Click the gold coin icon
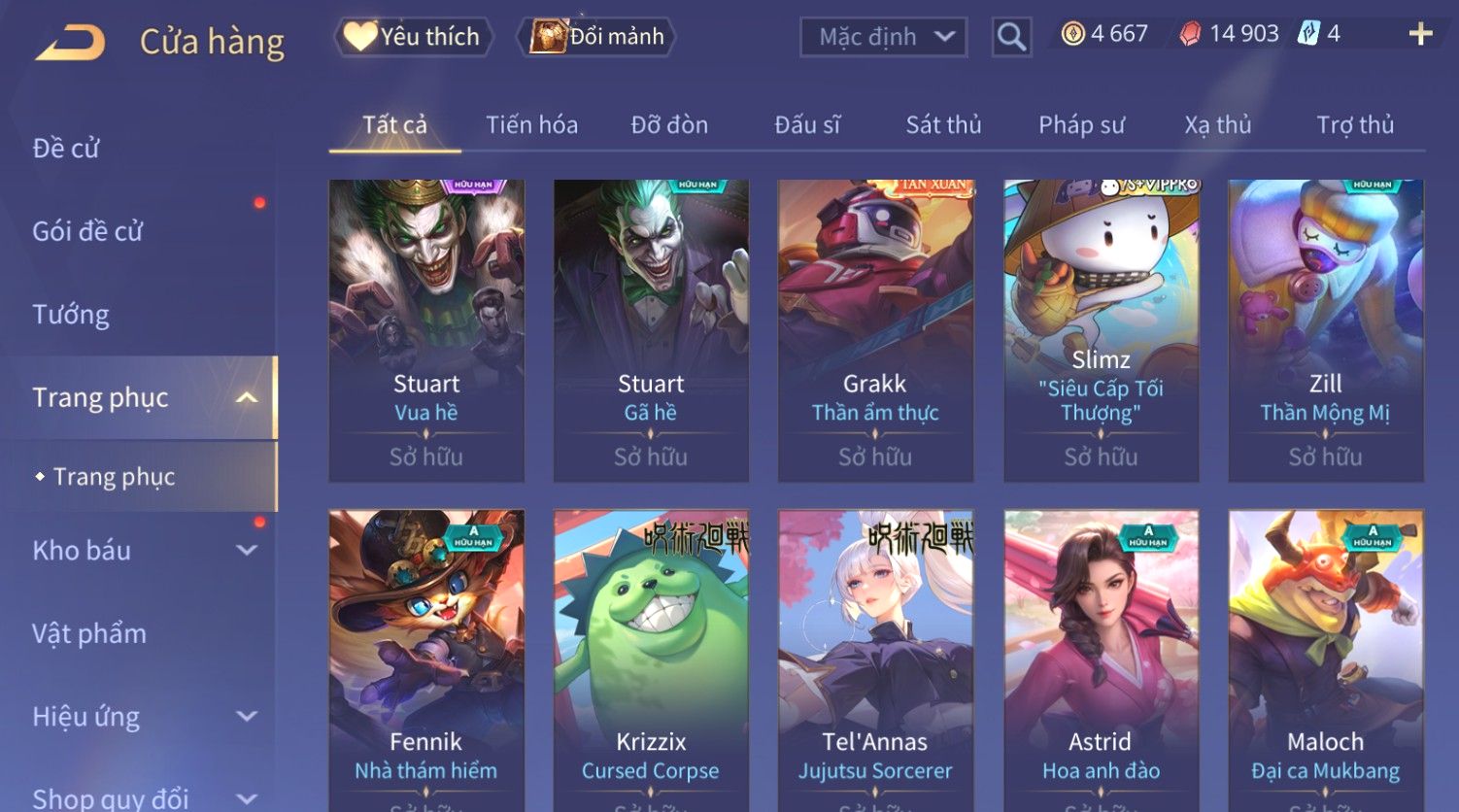Image resolution: width=1459 pixels, height=812 pixels. coord(1072,34)
